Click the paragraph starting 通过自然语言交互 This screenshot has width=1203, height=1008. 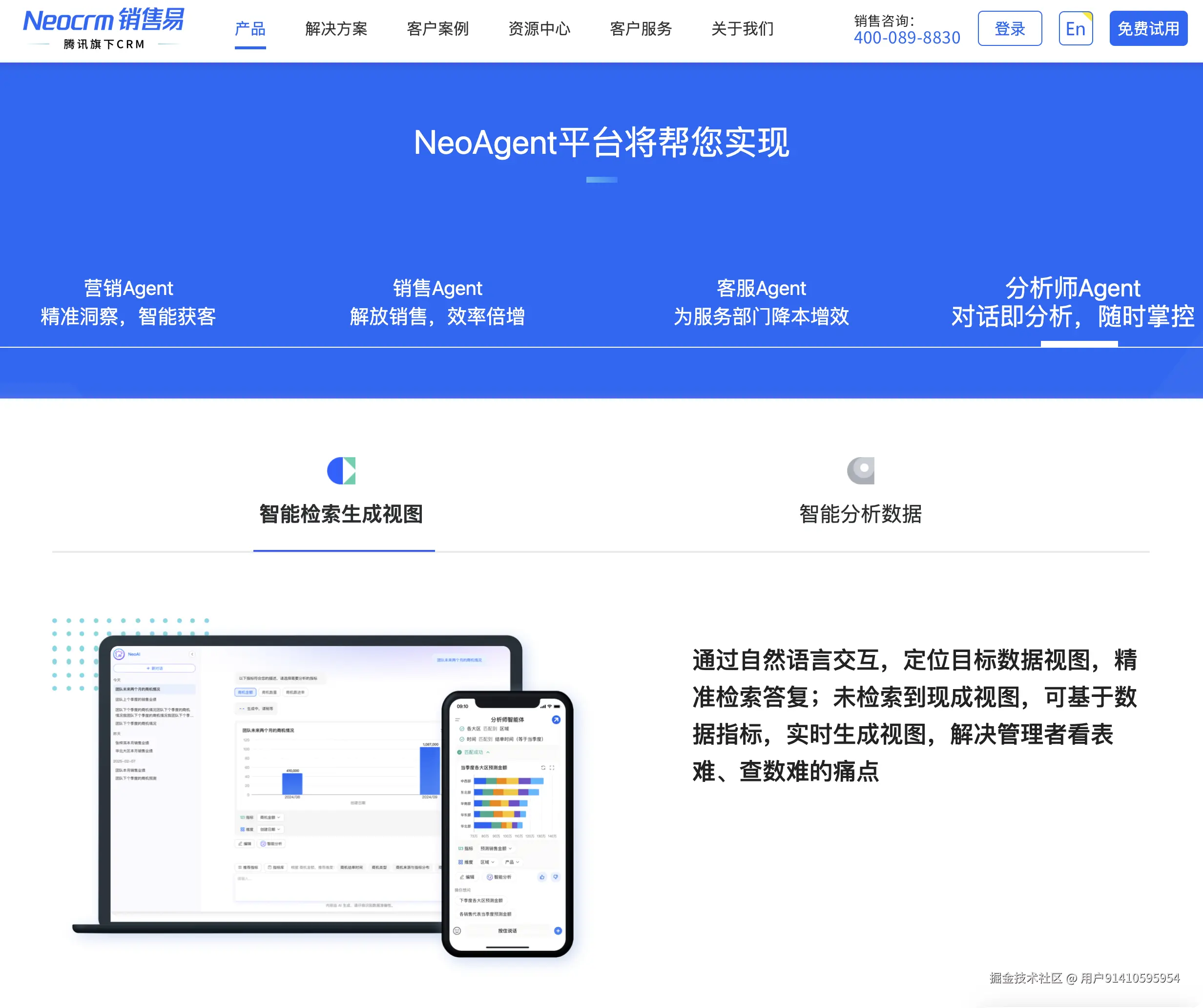pyautogui.click(x=914, y=715)
